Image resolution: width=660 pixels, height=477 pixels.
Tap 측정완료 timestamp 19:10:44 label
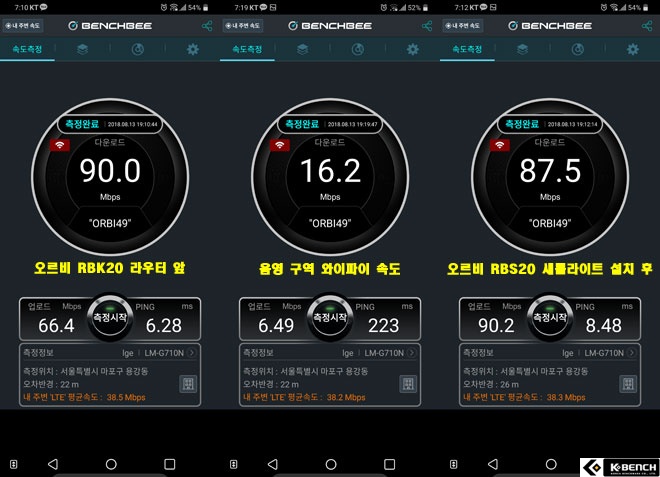tap(110, 124)
